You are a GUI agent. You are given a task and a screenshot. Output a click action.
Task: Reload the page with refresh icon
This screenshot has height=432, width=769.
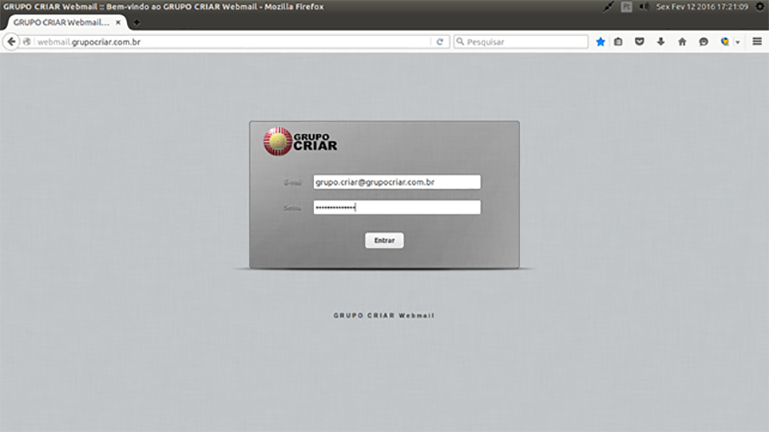coord(440,42)
